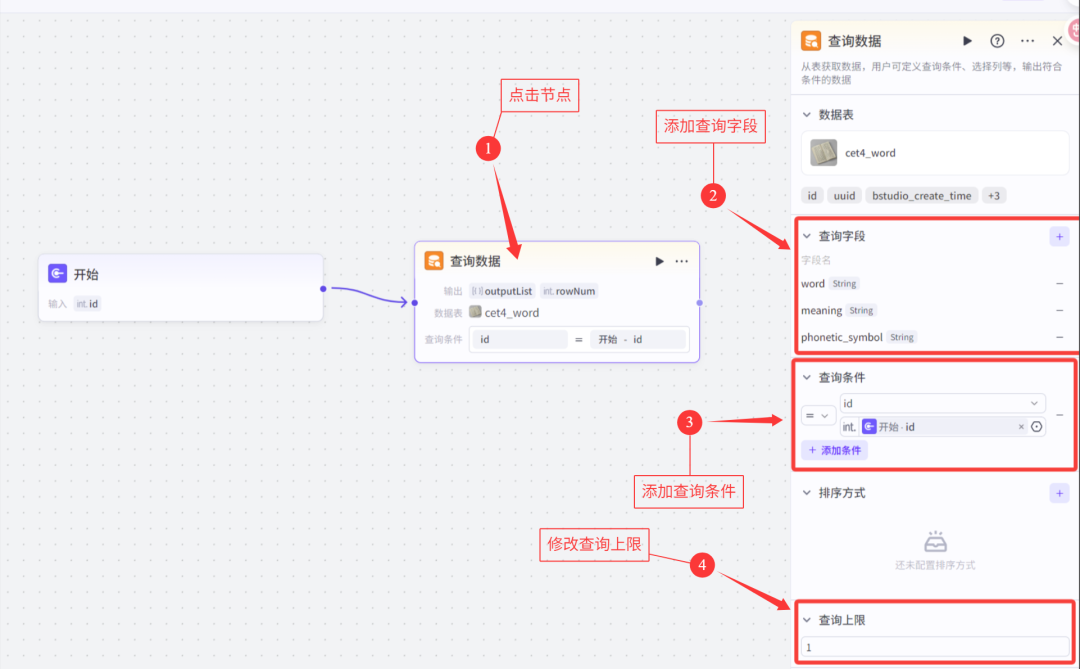Run the 查询数据 node on the canvas

pos(658,261)
